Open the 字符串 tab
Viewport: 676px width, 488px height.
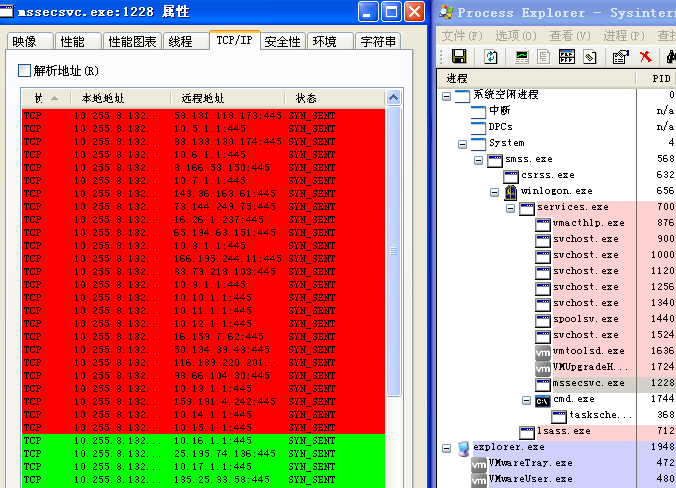click(x=378, y=41)
